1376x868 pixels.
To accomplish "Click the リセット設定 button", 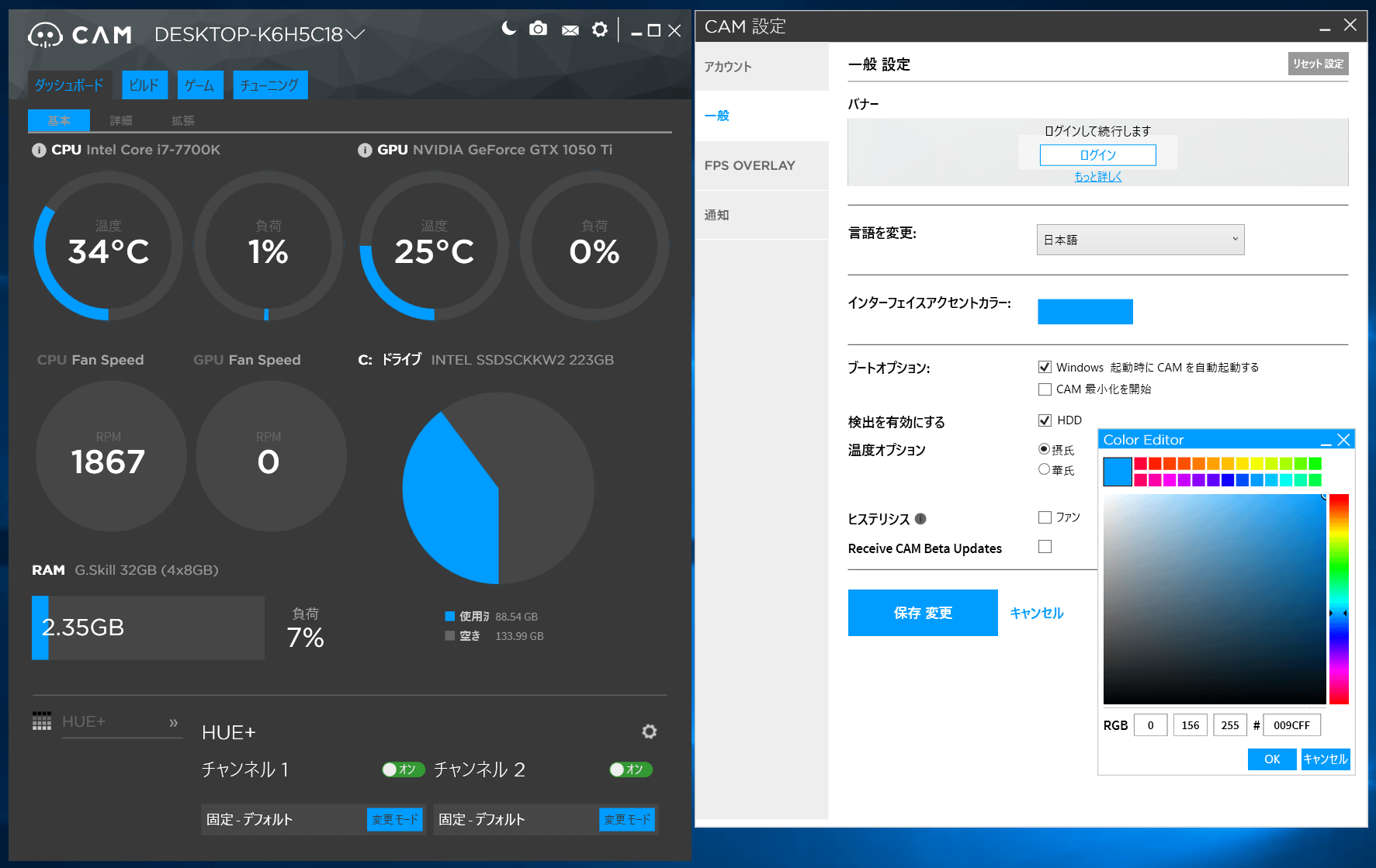I will 1318,64.
